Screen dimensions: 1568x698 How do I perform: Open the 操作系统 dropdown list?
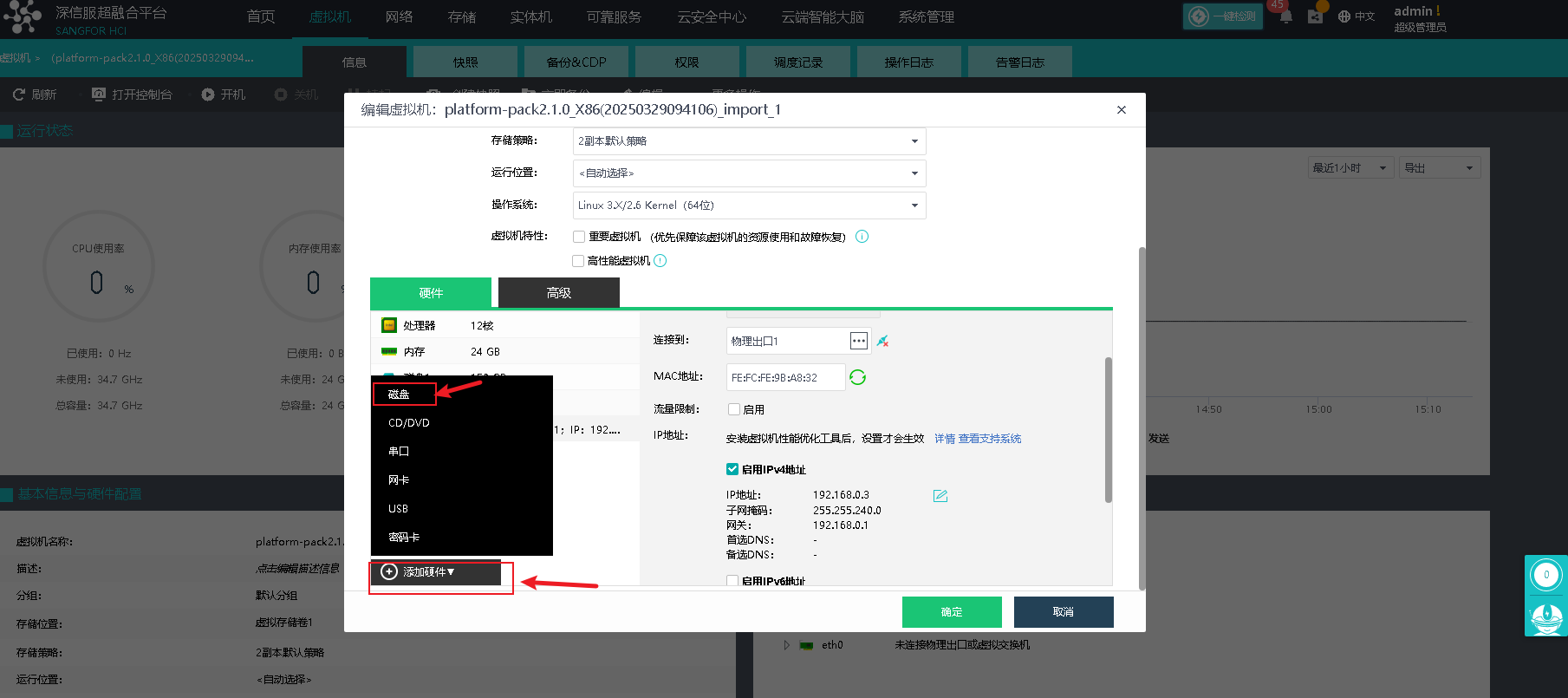click(914, 205)
